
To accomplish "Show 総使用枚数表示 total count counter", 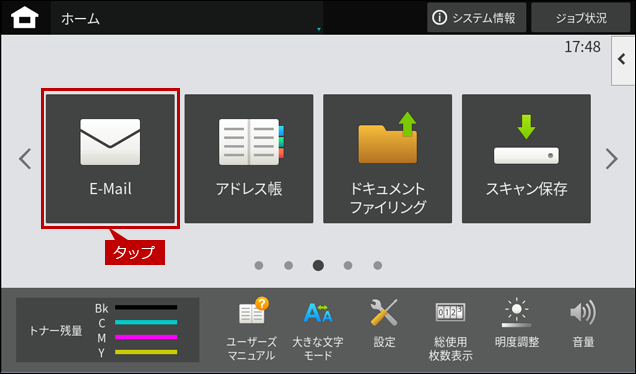I will [x=450, y=330].
